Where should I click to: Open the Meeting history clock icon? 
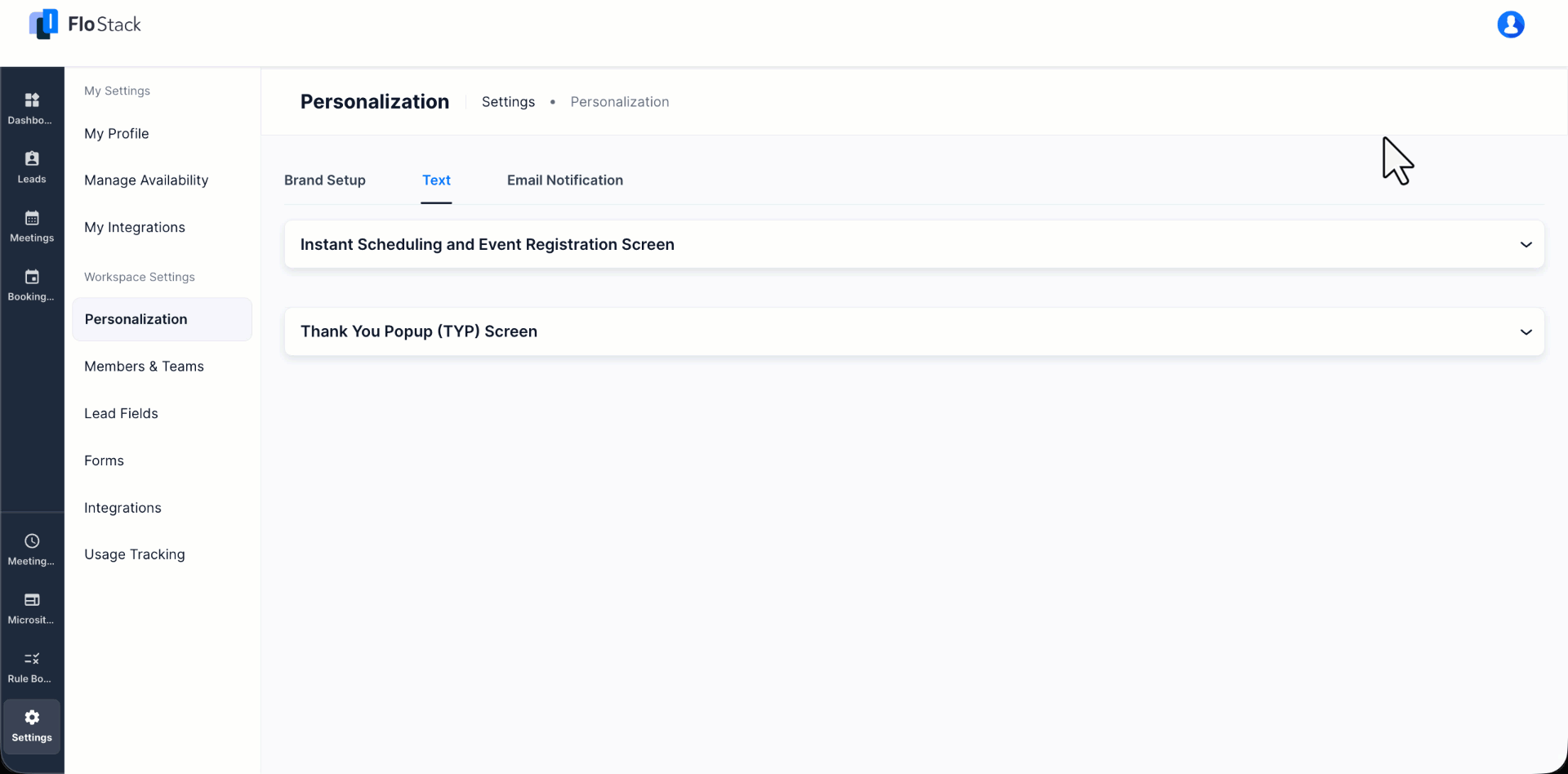[32, 549]
